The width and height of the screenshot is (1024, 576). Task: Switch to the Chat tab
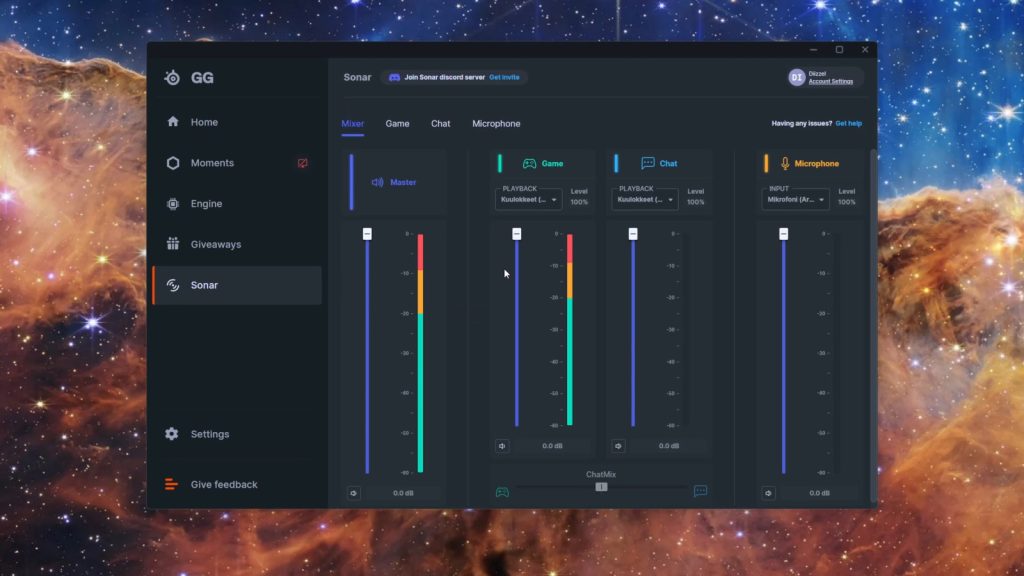coord(441,124)
